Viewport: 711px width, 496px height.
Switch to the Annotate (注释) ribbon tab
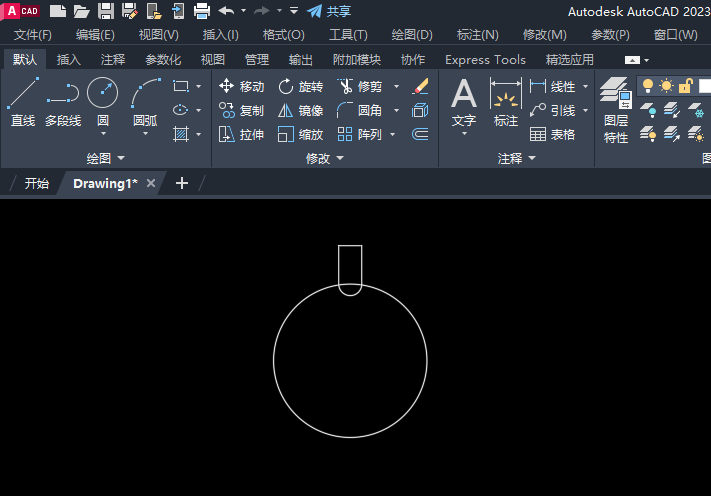(112, 59)
